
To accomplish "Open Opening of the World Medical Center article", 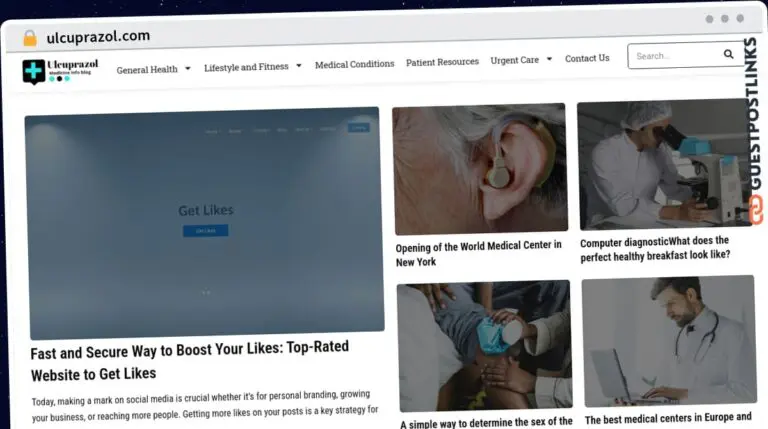I will (479, 253).
